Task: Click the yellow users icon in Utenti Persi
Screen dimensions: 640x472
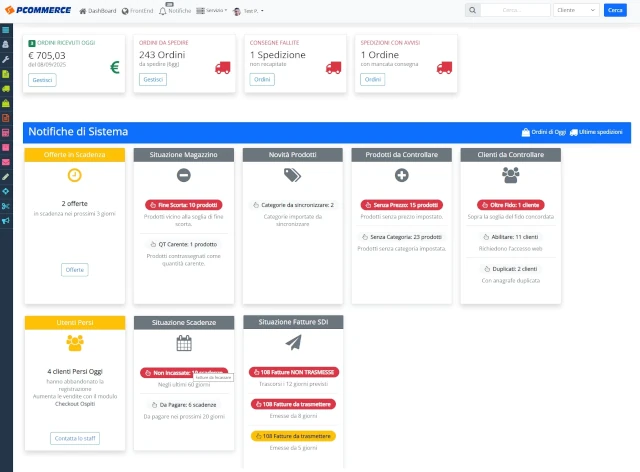Action: [75, 343]
